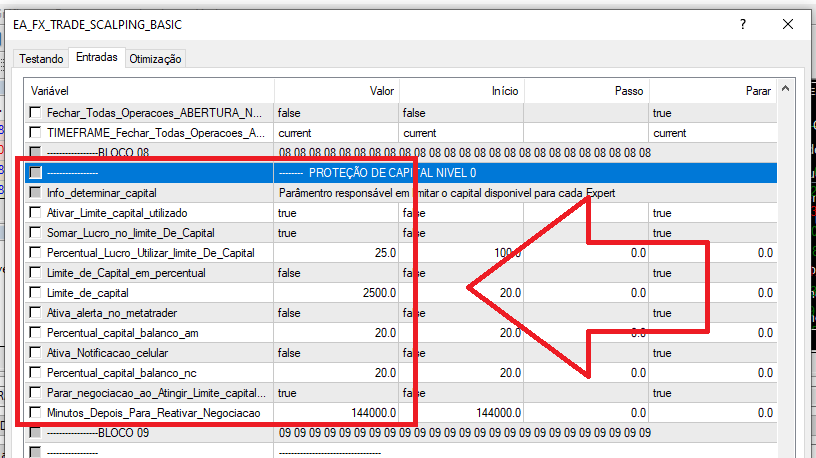Toggle Somar_Lucro_no_limite_De_Capital checkbox
This screenshot has height=458, width=816.
(36, 233)
